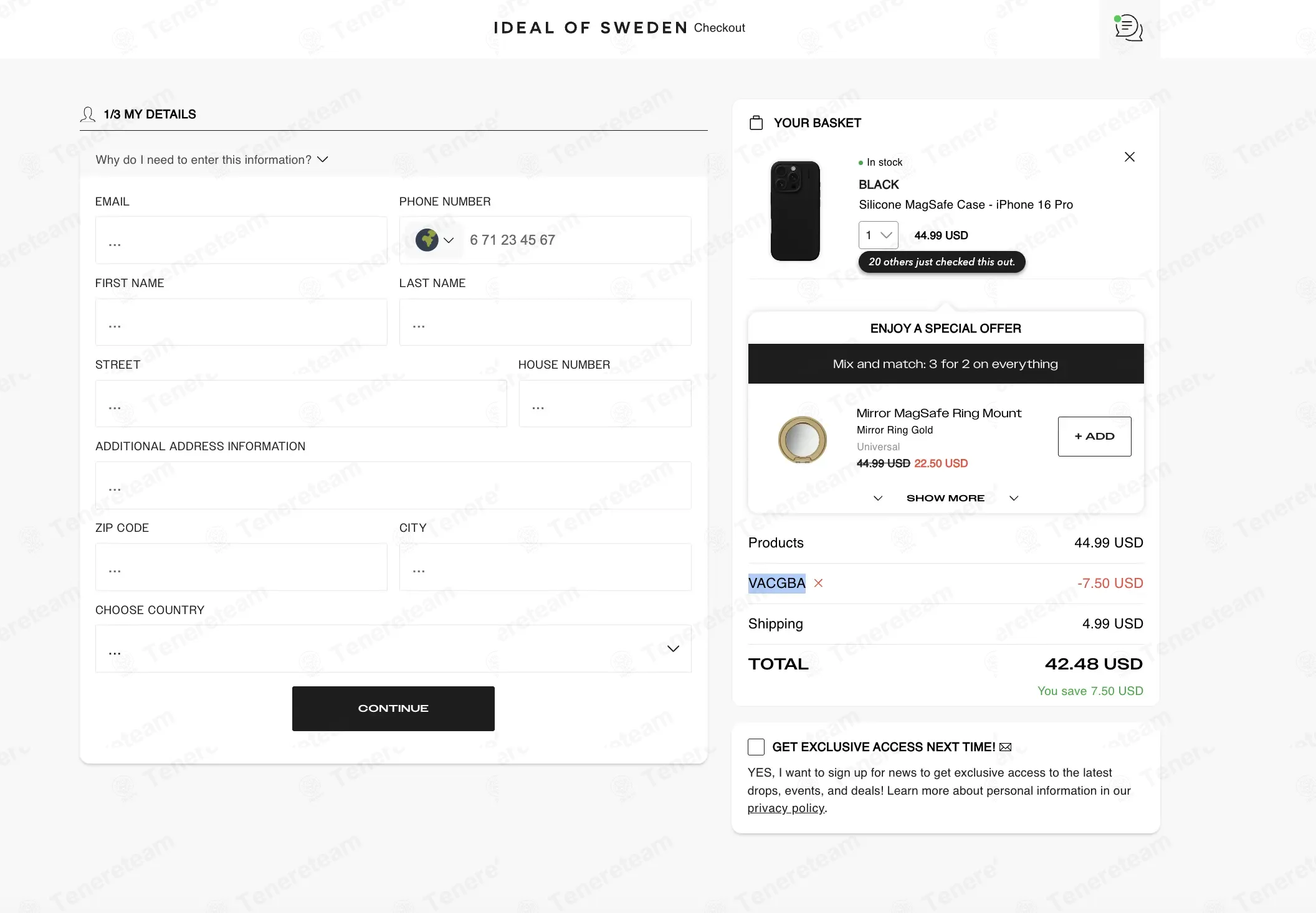Click the black iPhone case image
Screen dimensions: 1316x913
(795, 211)
